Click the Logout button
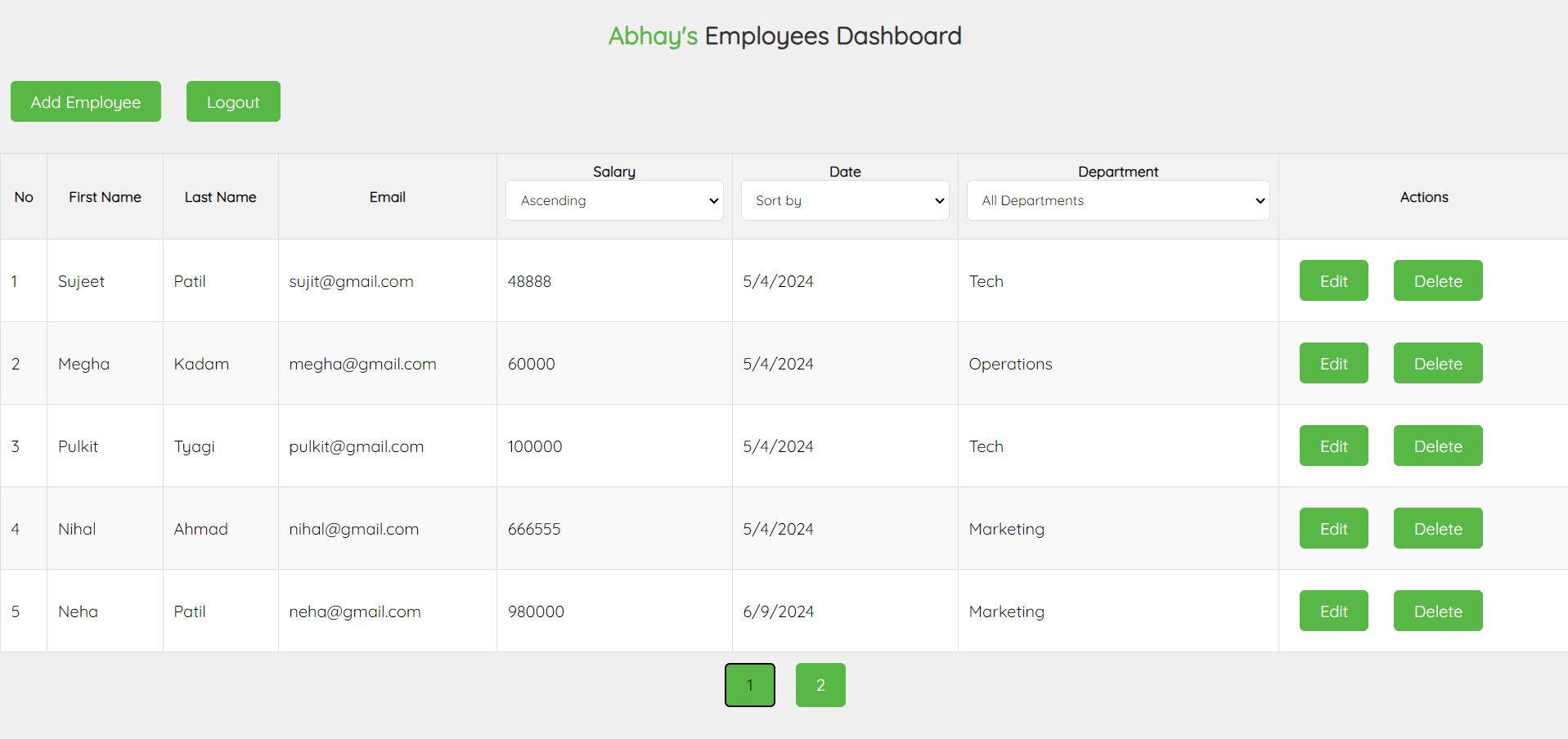 (x=232, y=101)
